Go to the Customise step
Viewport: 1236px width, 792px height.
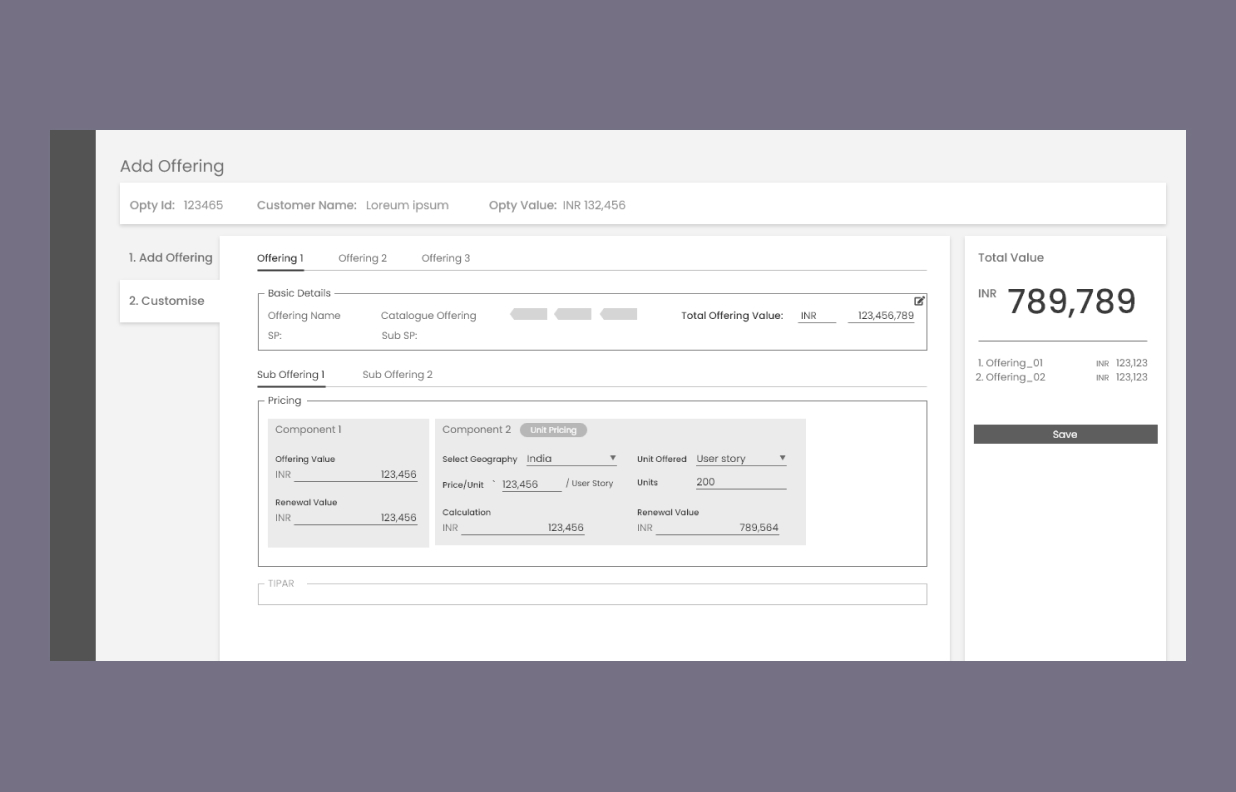[166, 301]
